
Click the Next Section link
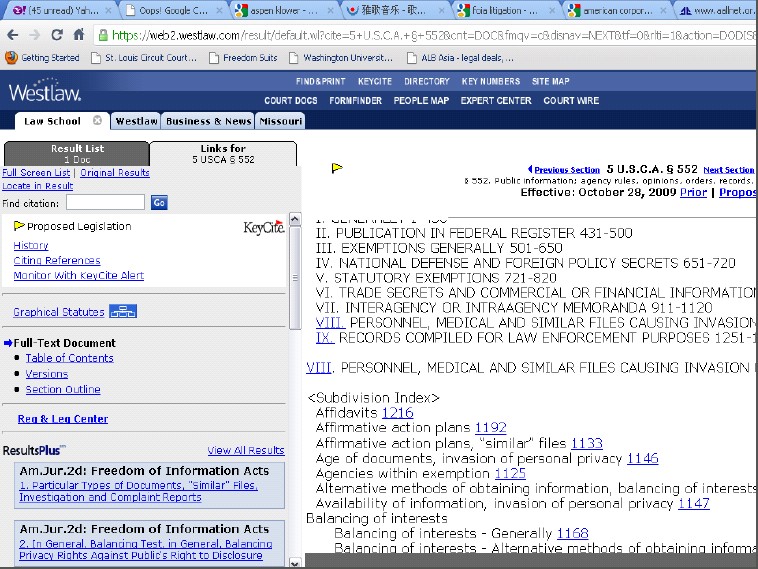729,170
